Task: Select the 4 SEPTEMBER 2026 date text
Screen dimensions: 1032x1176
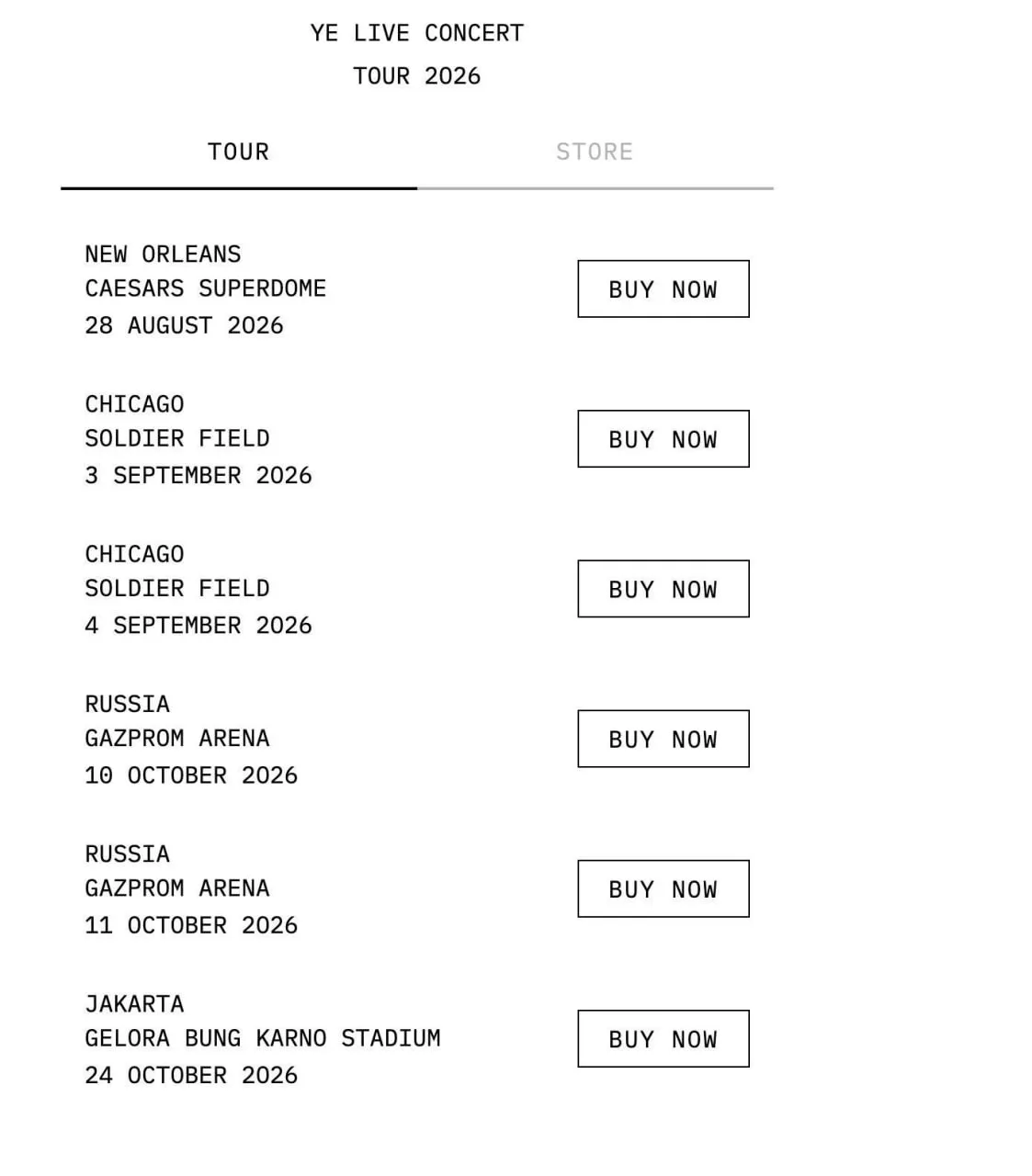Action: click(198, 626)
